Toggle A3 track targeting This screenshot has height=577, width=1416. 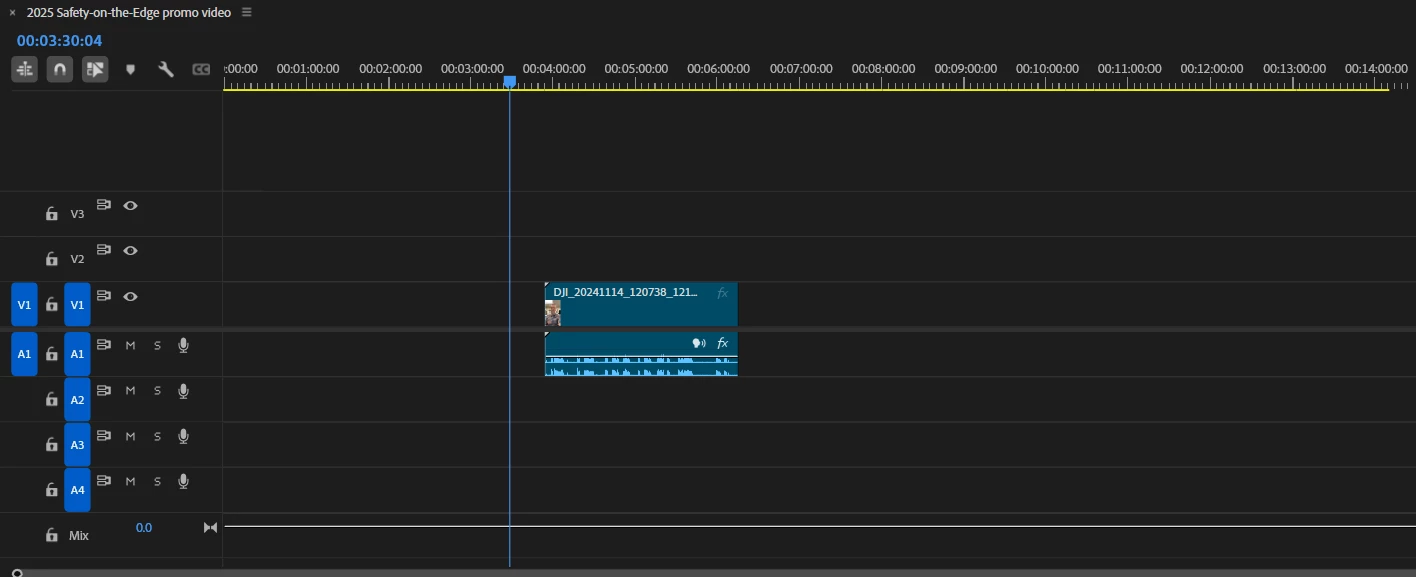point(77,445)
